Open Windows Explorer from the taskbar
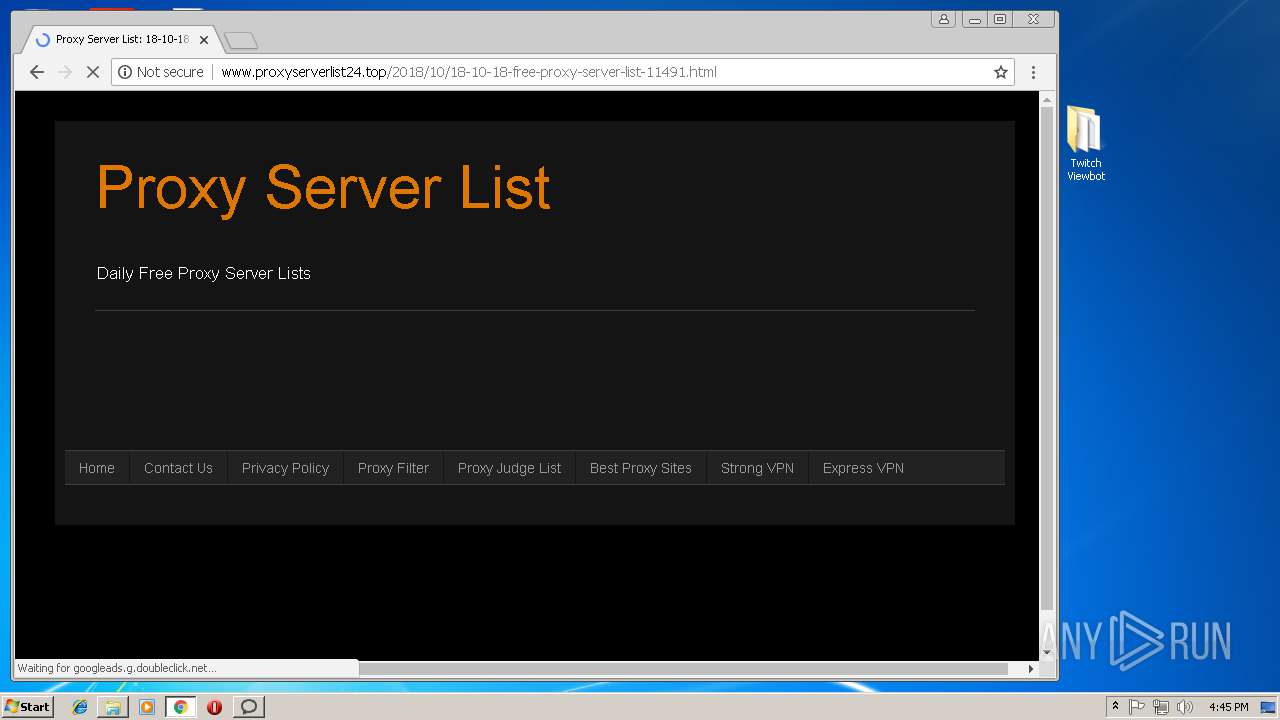1280x720 pixels. pos(113,707)
